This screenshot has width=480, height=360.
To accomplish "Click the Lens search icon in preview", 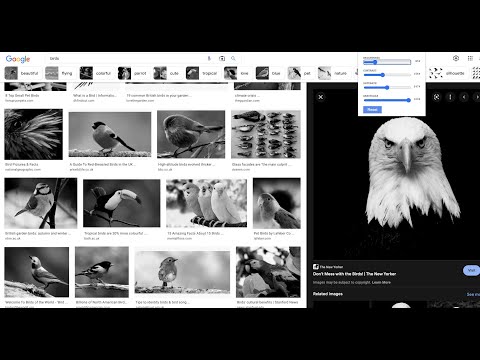I will [x=436, y=97].
